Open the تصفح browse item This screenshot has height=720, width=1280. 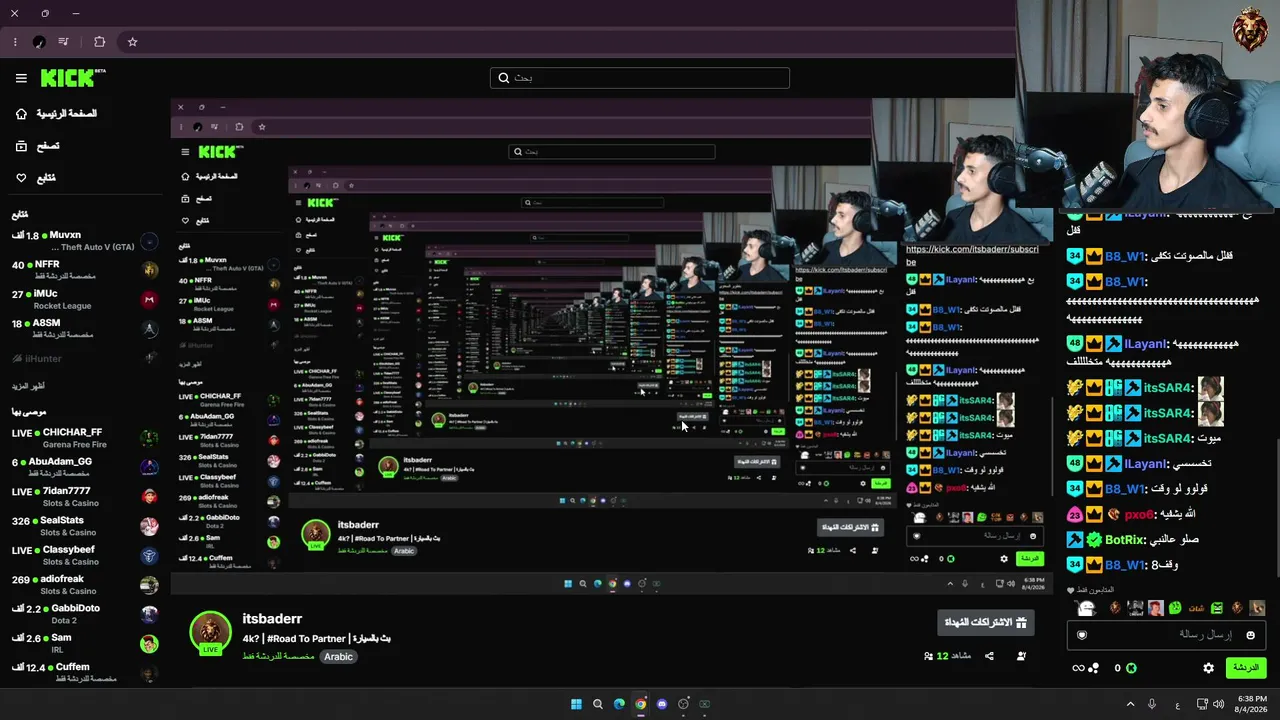tap(37, 146)
